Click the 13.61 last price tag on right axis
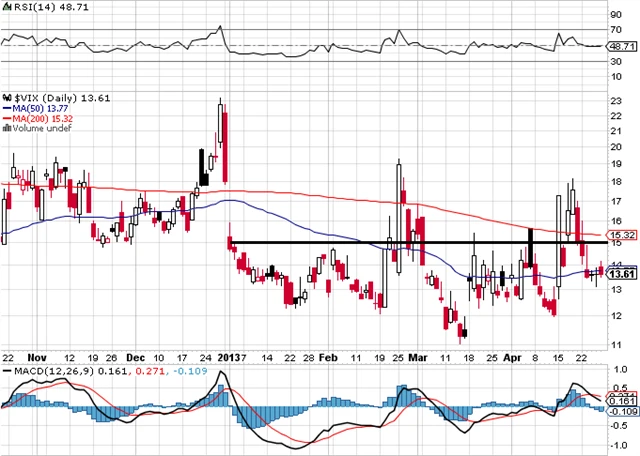The height and width of the screenshot is (456, 640). tap(622, 273)
